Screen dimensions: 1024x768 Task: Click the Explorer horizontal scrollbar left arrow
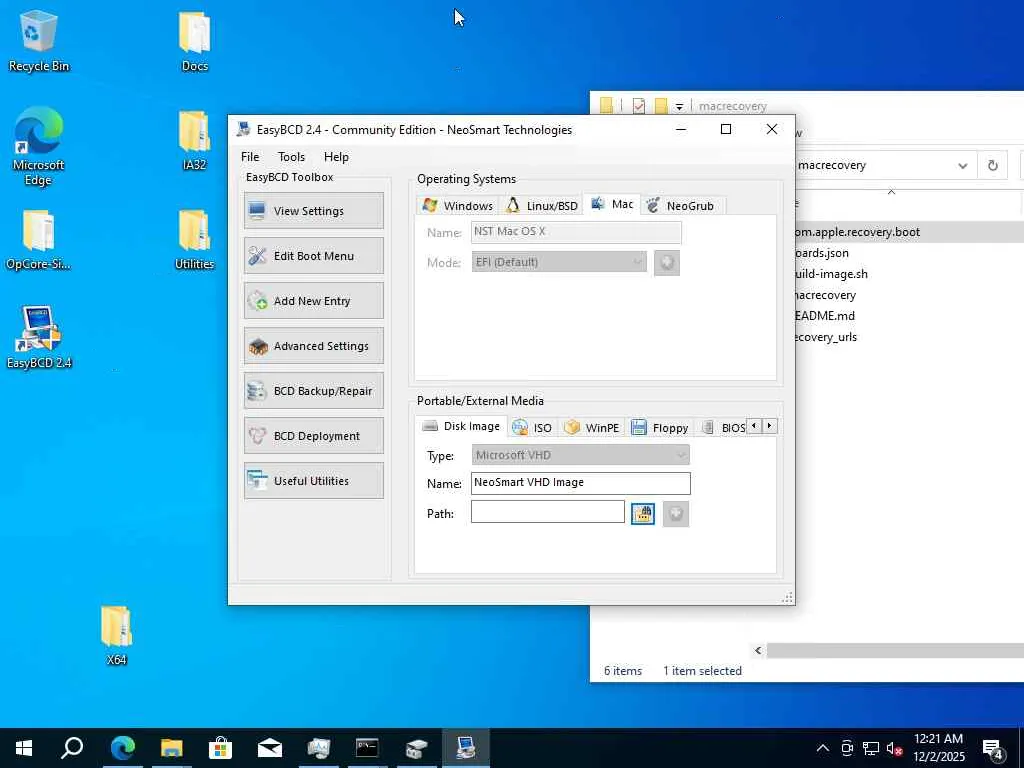758,650
